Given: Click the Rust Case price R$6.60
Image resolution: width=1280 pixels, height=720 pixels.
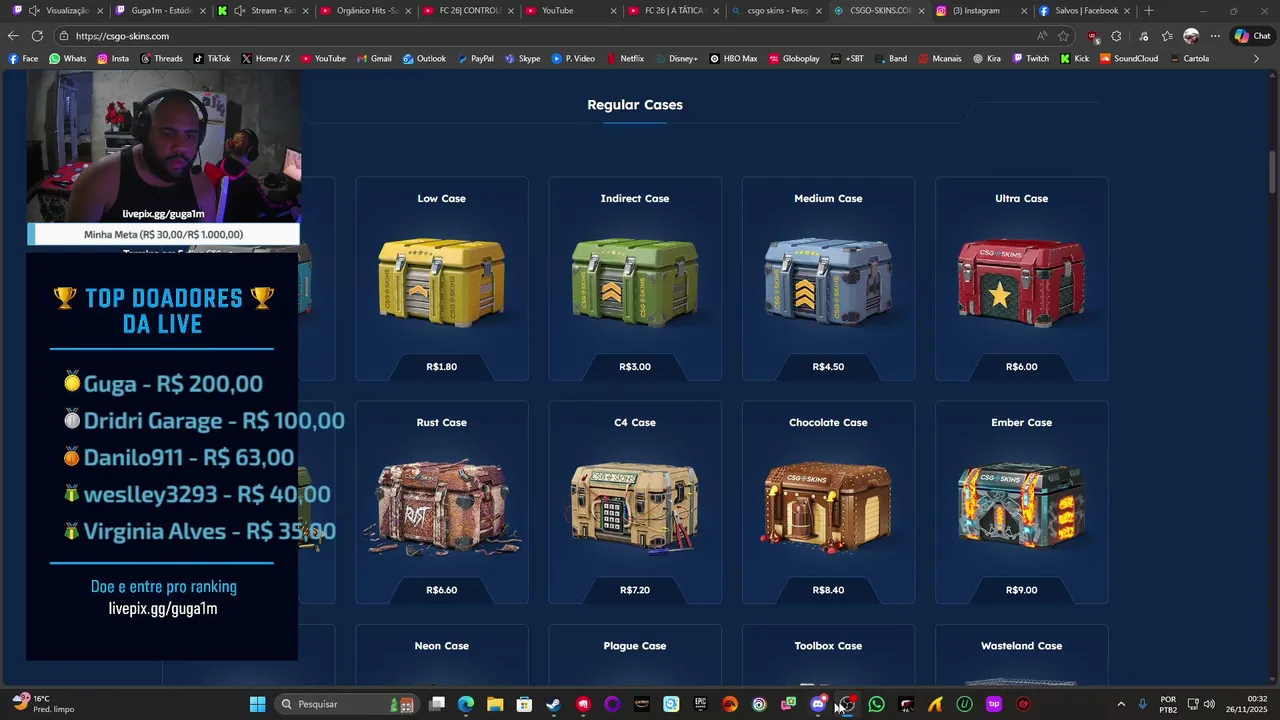Looking at the screenshot, I should (441, 590).
